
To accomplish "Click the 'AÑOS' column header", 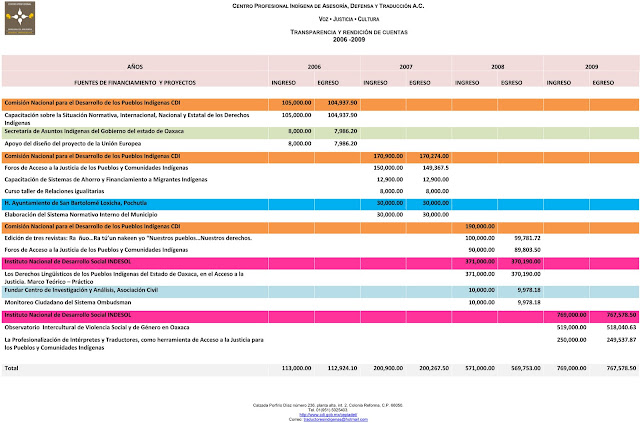I will (135, 67).
